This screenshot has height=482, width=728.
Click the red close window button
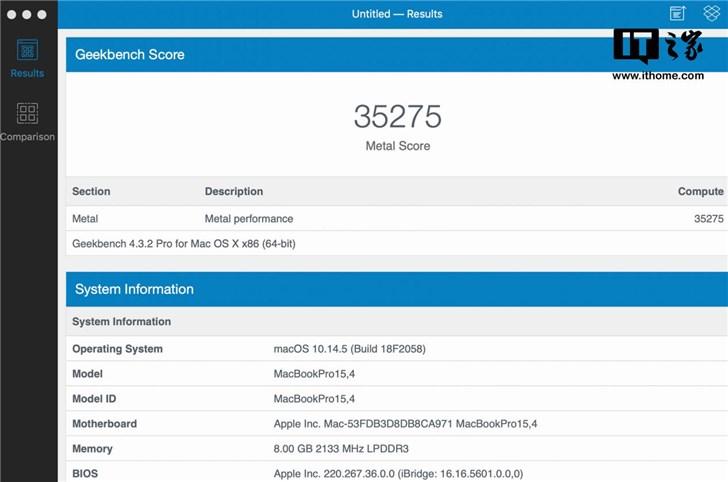(x=12, y=14)
